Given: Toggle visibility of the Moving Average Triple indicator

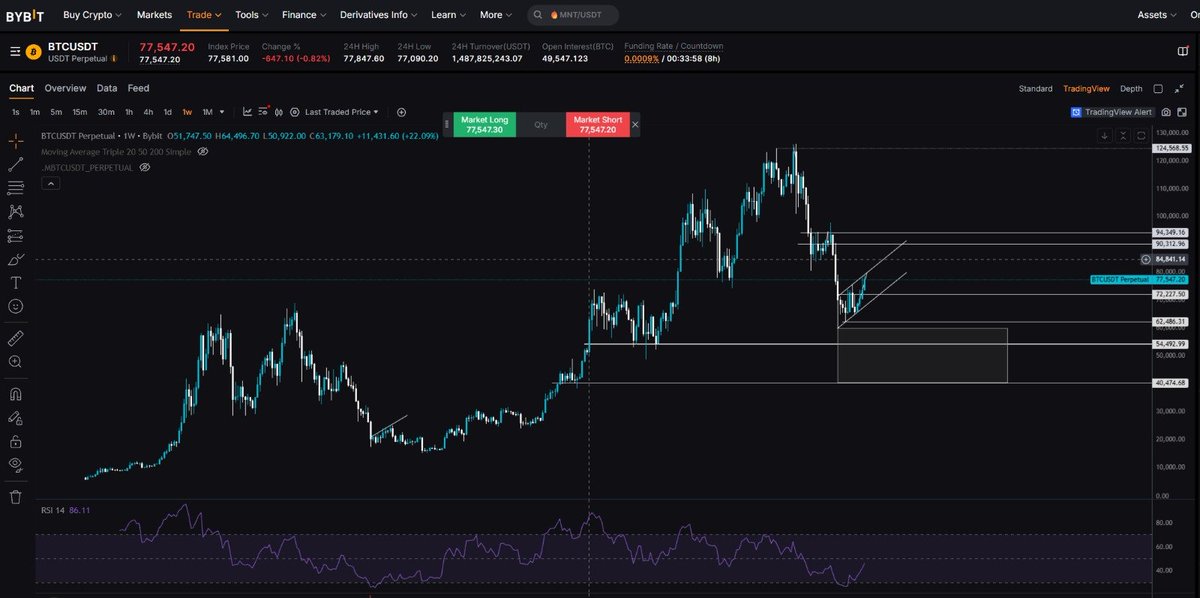Looking at the screenshot, I should [x=202, y=151].
